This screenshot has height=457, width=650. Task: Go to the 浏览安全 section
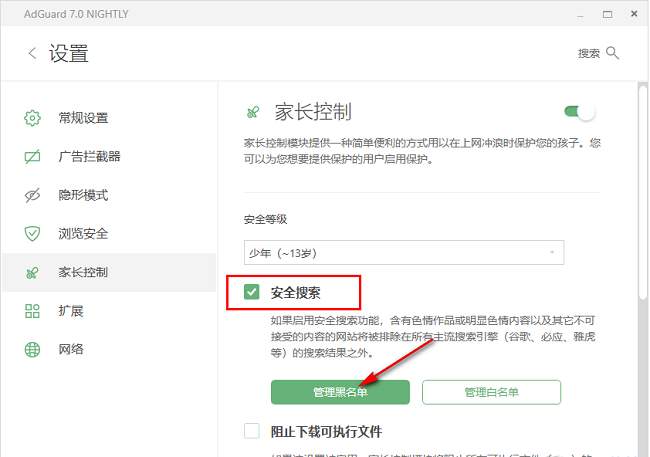pos(109,234)
